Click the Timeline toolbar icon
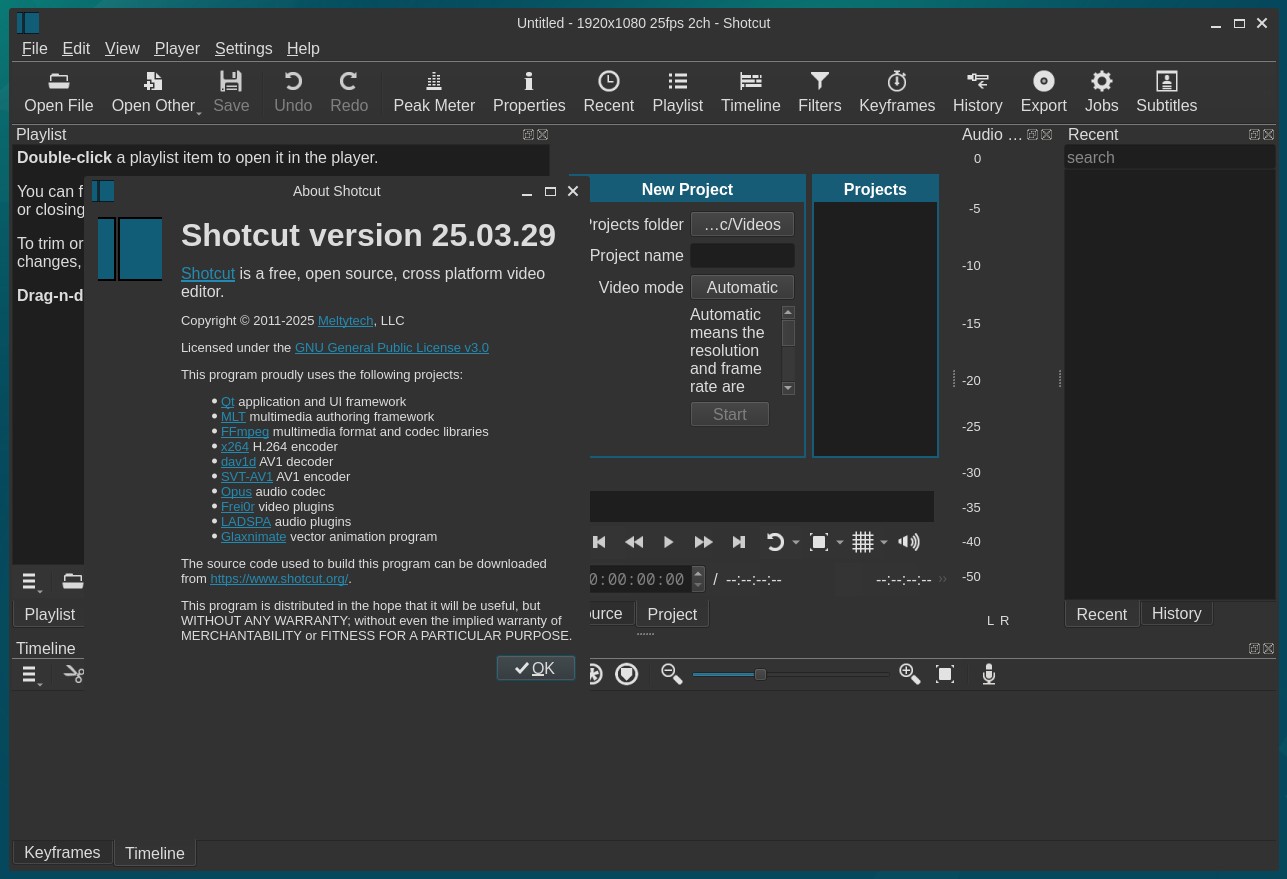The height and width of the screenshot is (879, 1287). pos(750,92)
